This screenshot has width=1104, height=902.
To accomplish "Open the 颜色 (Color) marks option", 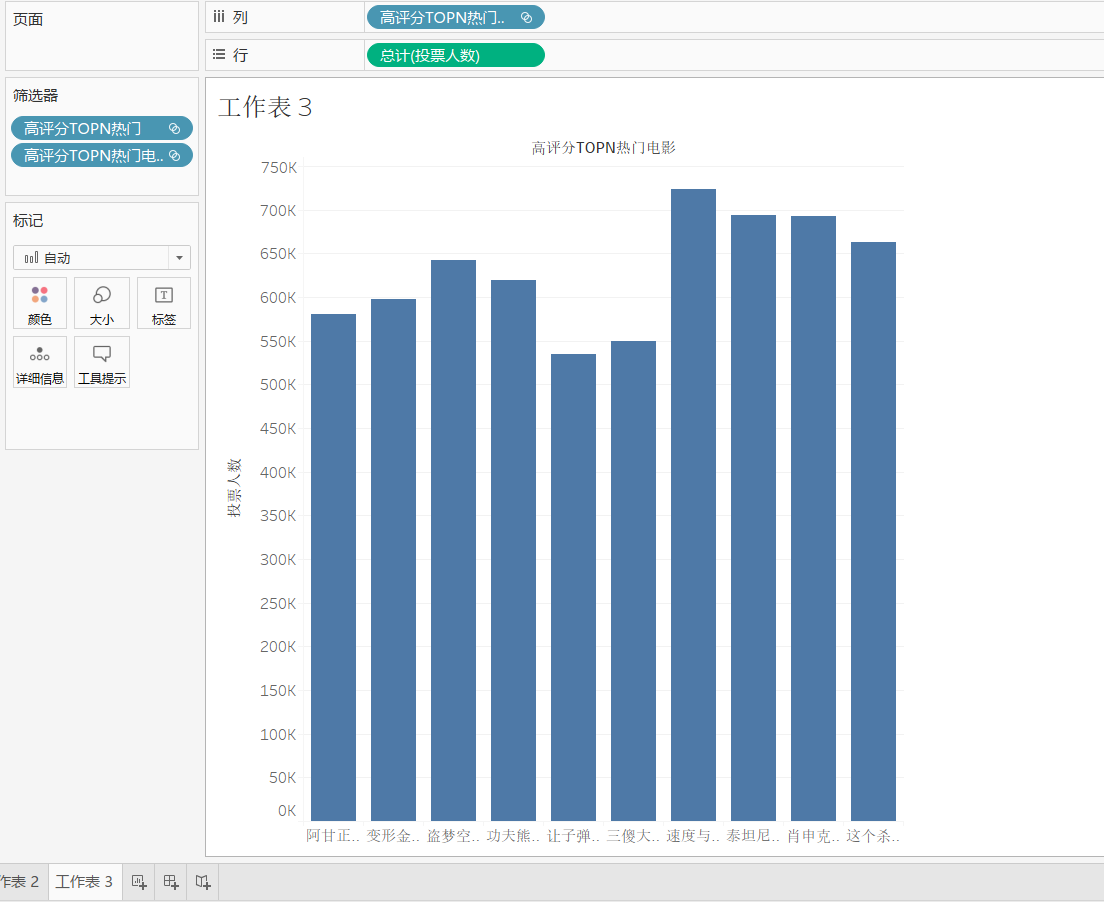I will (40, 304).
